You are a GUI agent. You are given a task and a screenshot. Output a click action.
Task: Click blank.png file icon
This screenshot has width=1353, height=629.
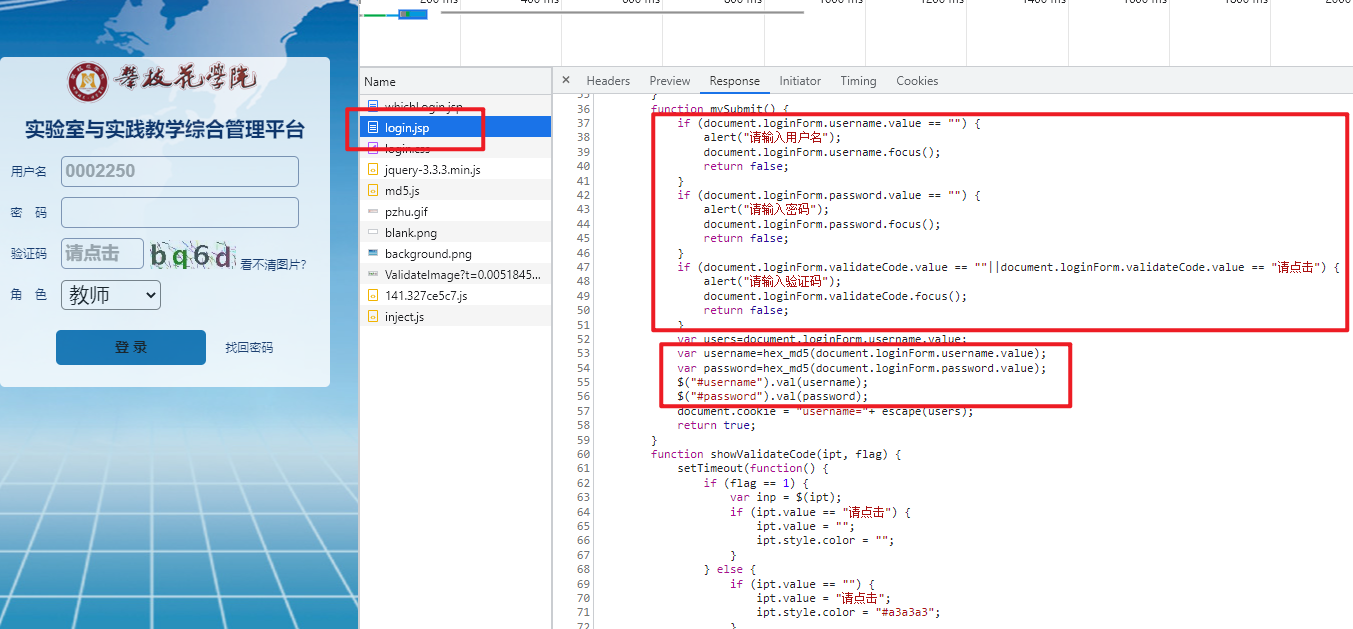373,232
